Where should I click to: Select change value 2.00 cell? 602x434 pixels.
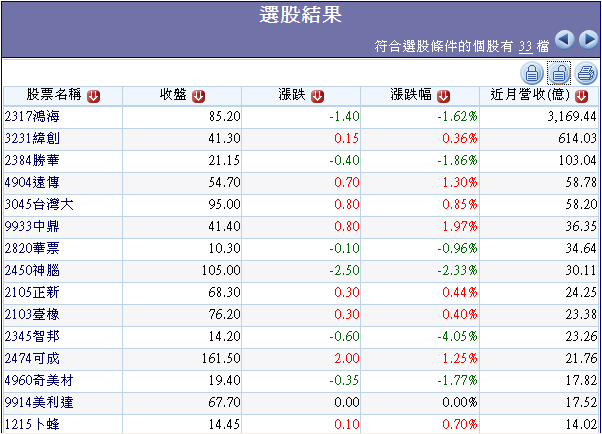coord(301,358)
